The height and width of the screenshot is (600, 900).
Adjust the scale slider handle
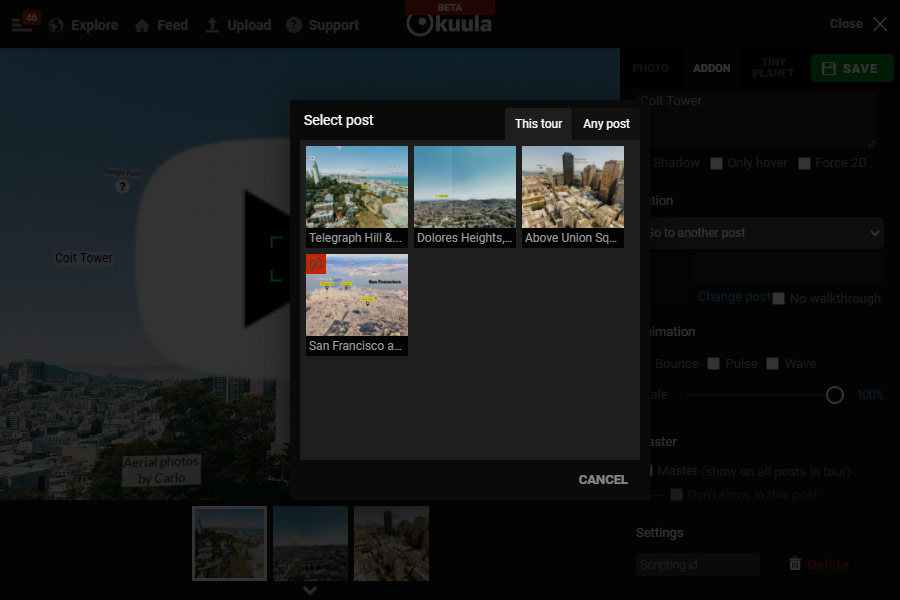coord(835,395)
